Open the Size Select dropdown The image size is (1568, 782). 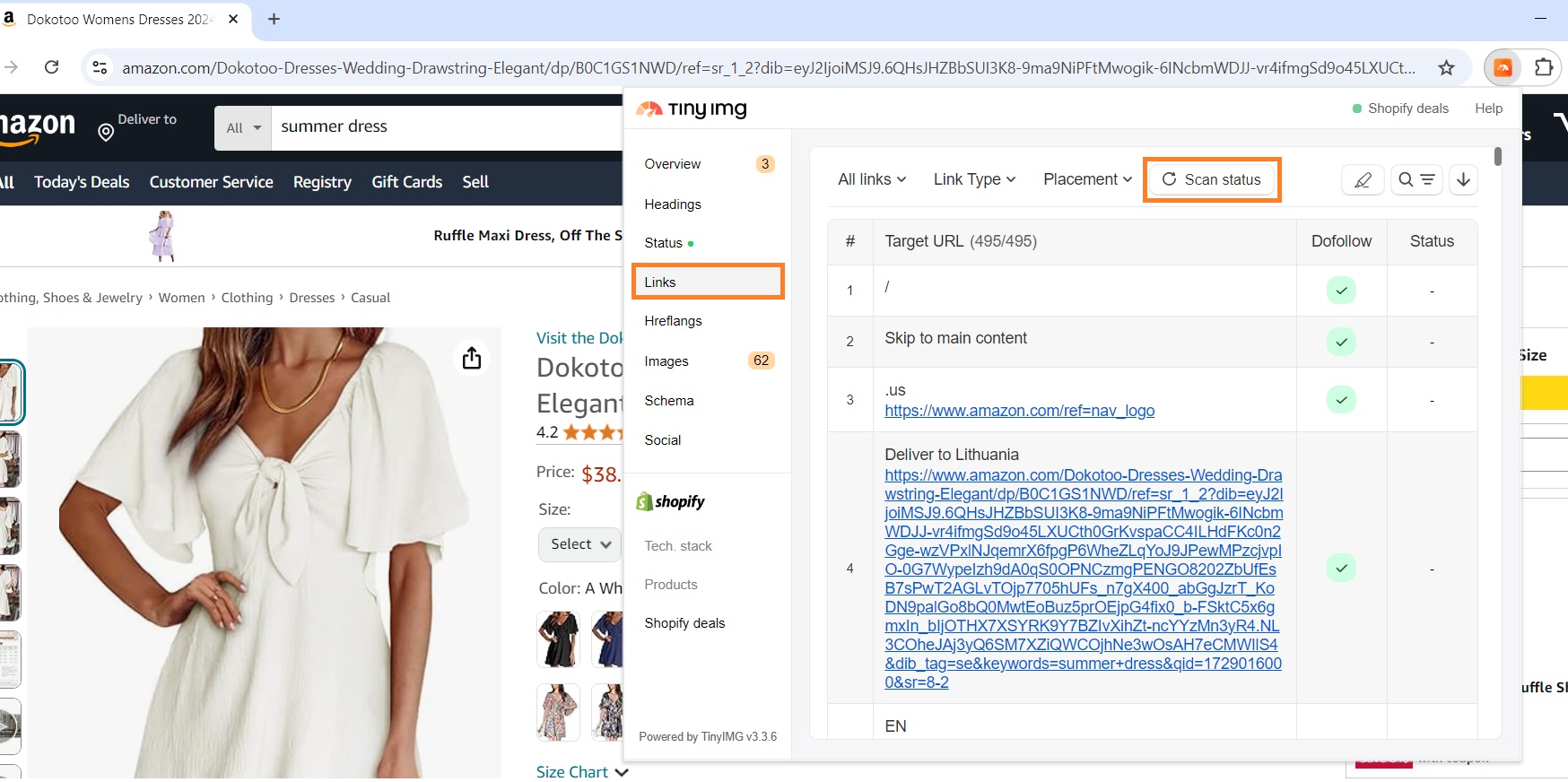(x=580, y=544)
